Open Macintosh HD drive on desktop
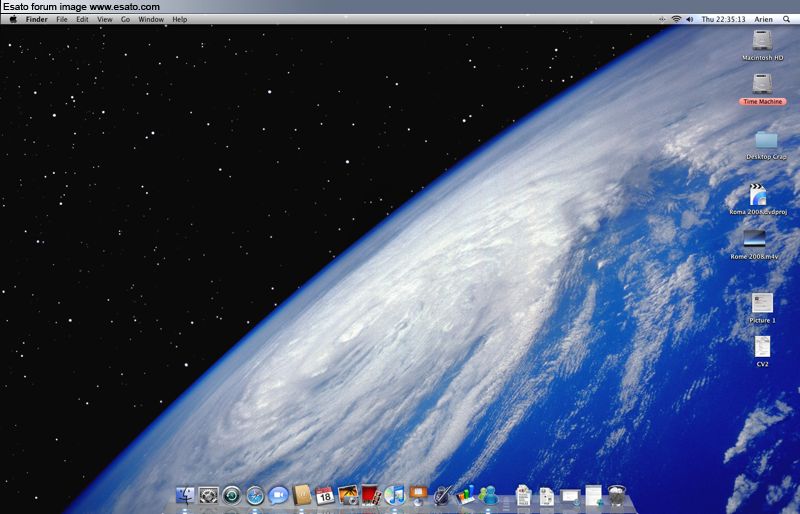This screenshot has width=800, height=514. (762, 45)
